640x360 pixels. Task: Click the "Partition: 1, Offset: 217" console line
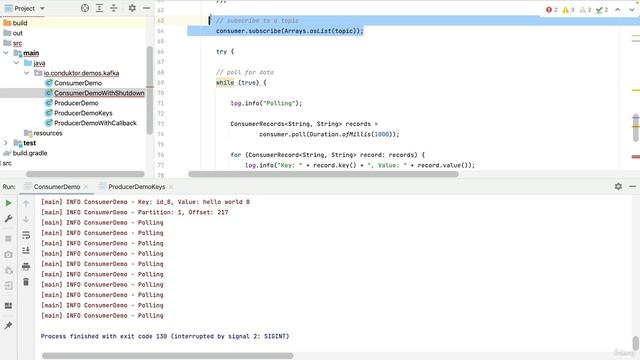[x=134, y=212]
